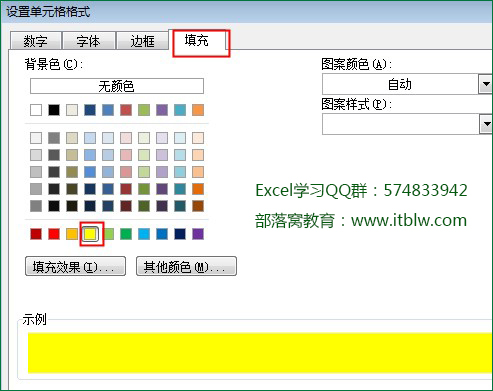Select the 边框 tab

143,41
